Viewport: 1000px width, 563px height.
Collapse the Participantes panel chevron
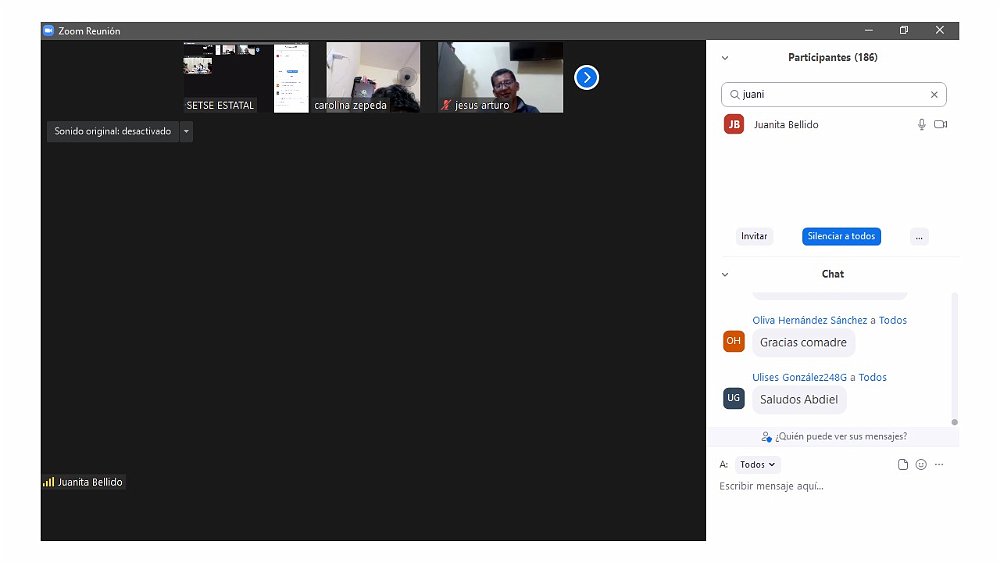point(725,58)
